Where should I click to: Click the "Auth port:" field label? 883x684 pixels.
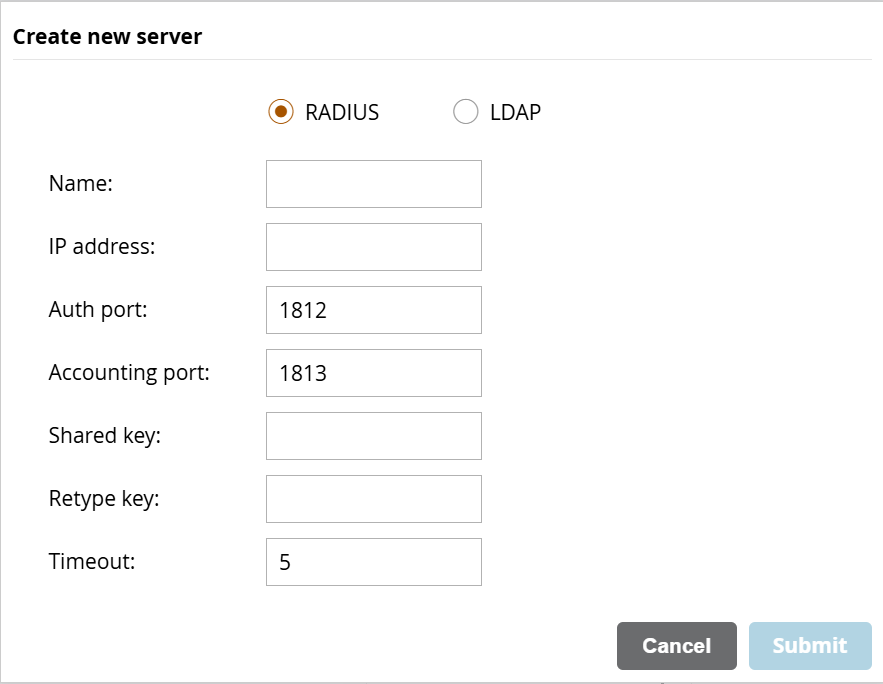pos(98,310)
